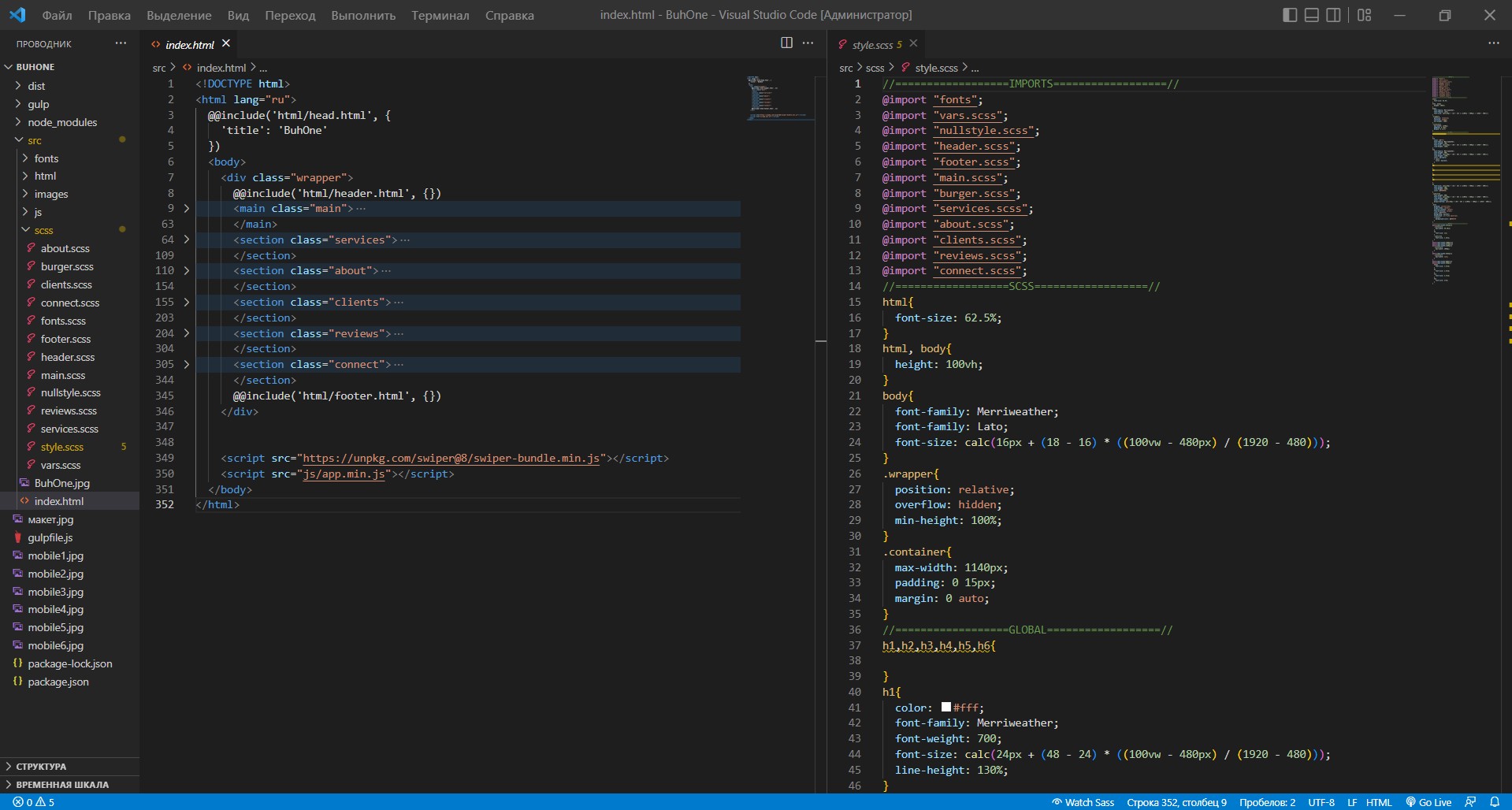Unfold the main class block on line 9
The height and width of the screenshot is (810, 1512).
[x=187, y=209]
